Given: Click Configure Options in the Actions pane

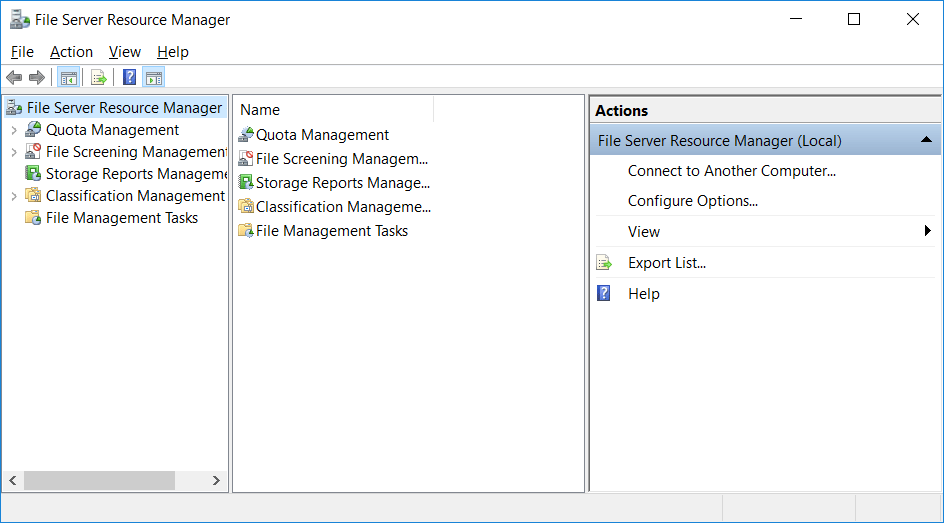Looking at the screenshot, I should tap(692, 201).
